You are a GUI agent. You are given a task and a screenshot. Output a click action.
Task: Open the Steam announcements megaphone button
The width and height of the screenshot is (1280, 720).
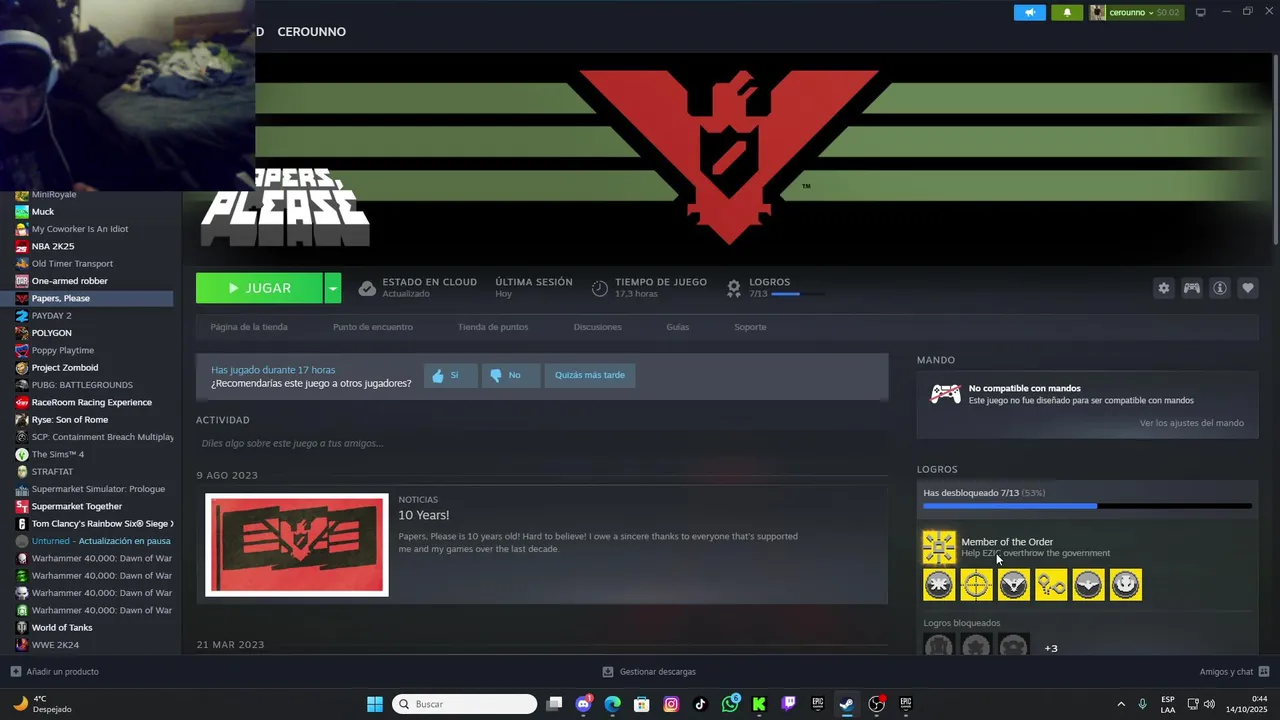1029,12
